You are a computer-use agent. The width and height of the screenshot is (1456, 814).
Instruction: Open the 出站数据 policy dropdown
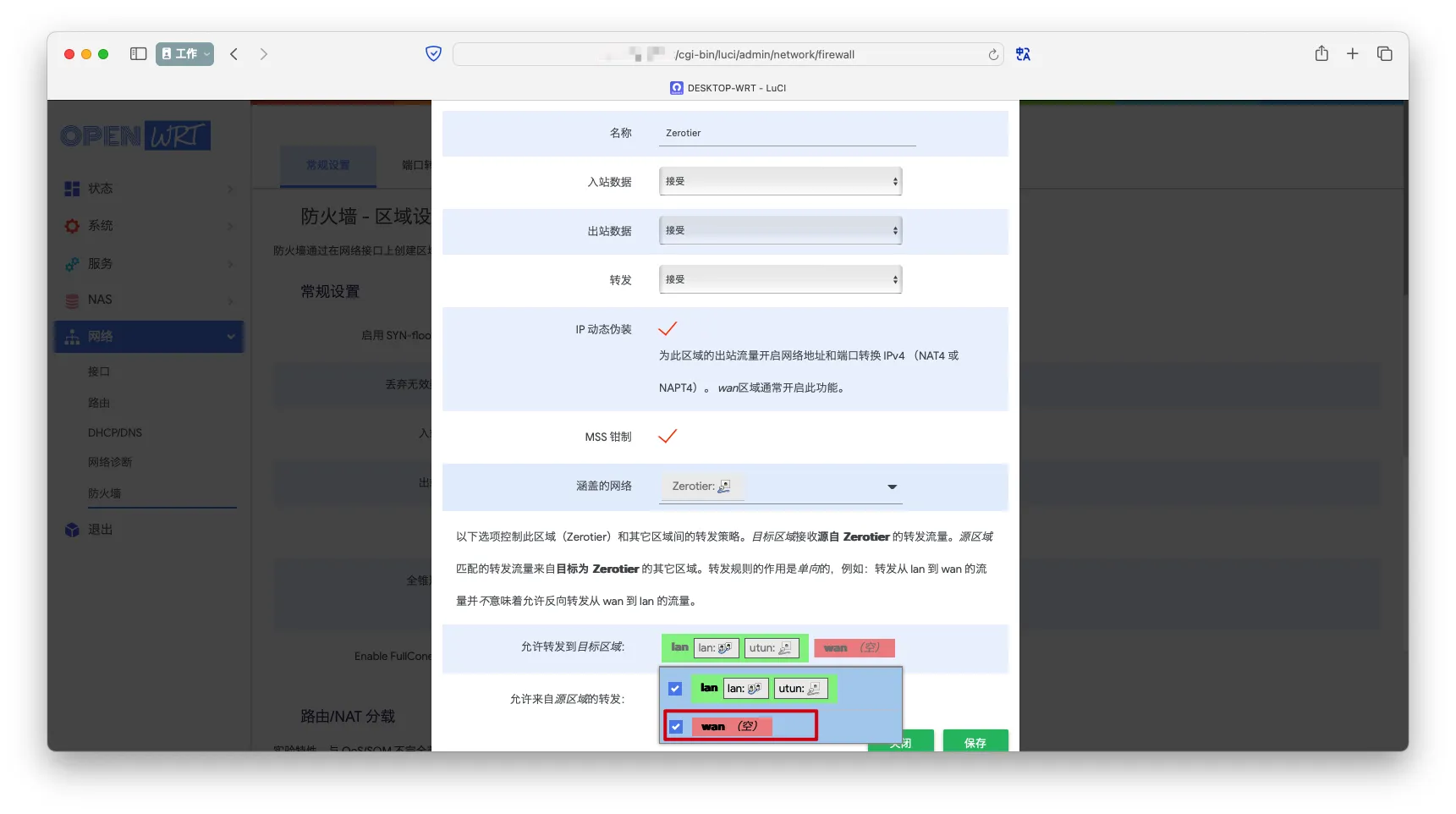(779, 230)
